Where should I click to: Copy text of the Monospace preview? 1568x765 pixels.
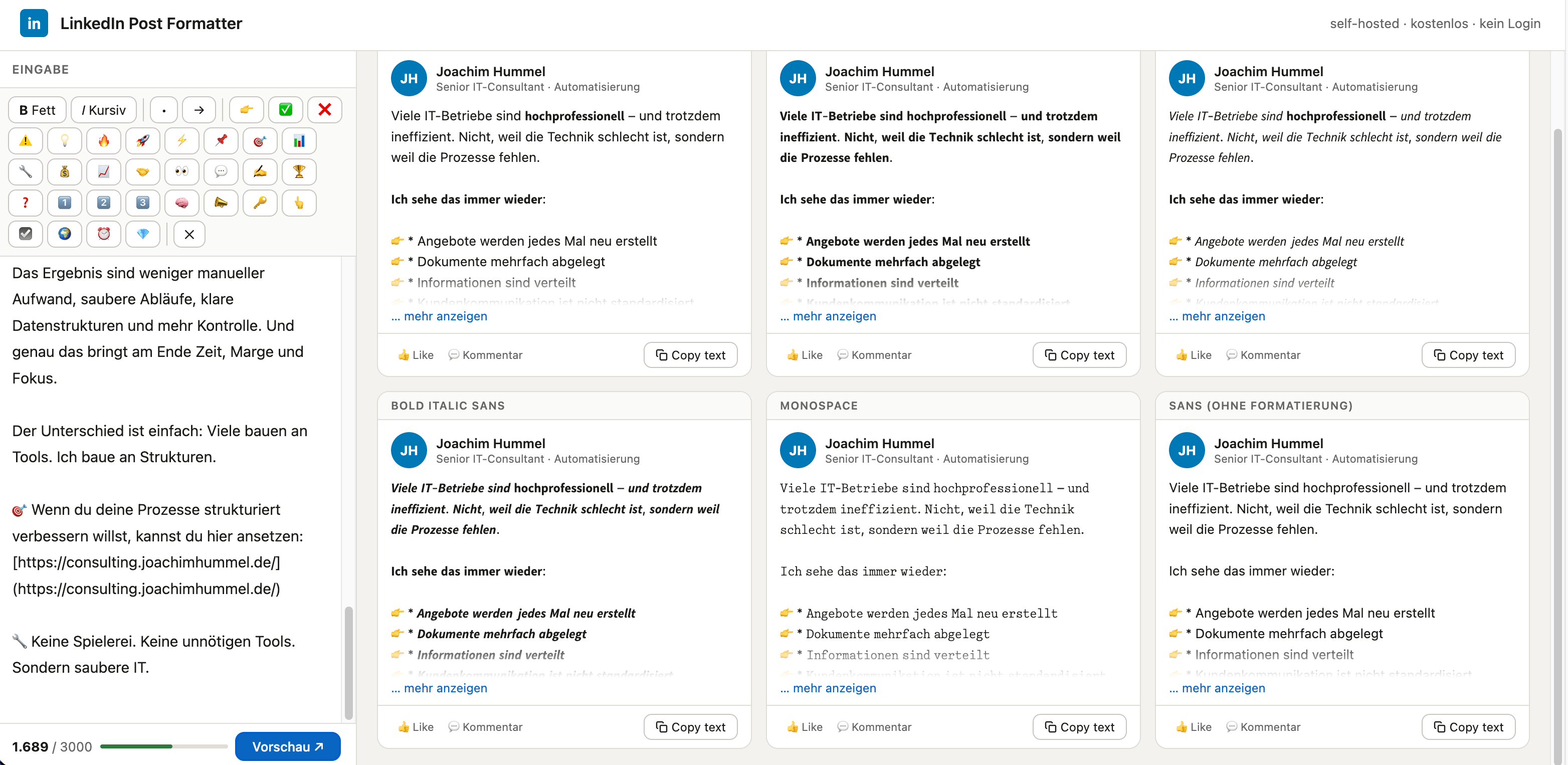tap(1079, 727)
